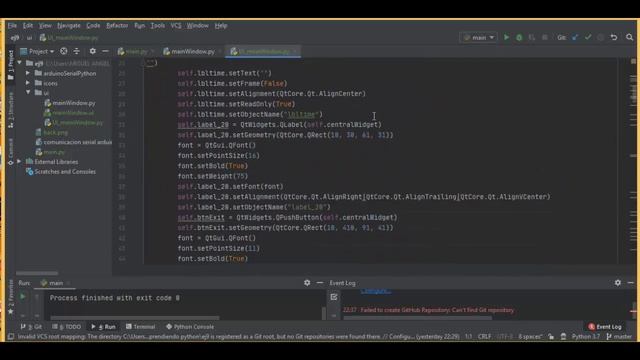This screenshot has height=360, width=640.
Task: Roll back changes with the undo arrow
Action: coord(614,37)
